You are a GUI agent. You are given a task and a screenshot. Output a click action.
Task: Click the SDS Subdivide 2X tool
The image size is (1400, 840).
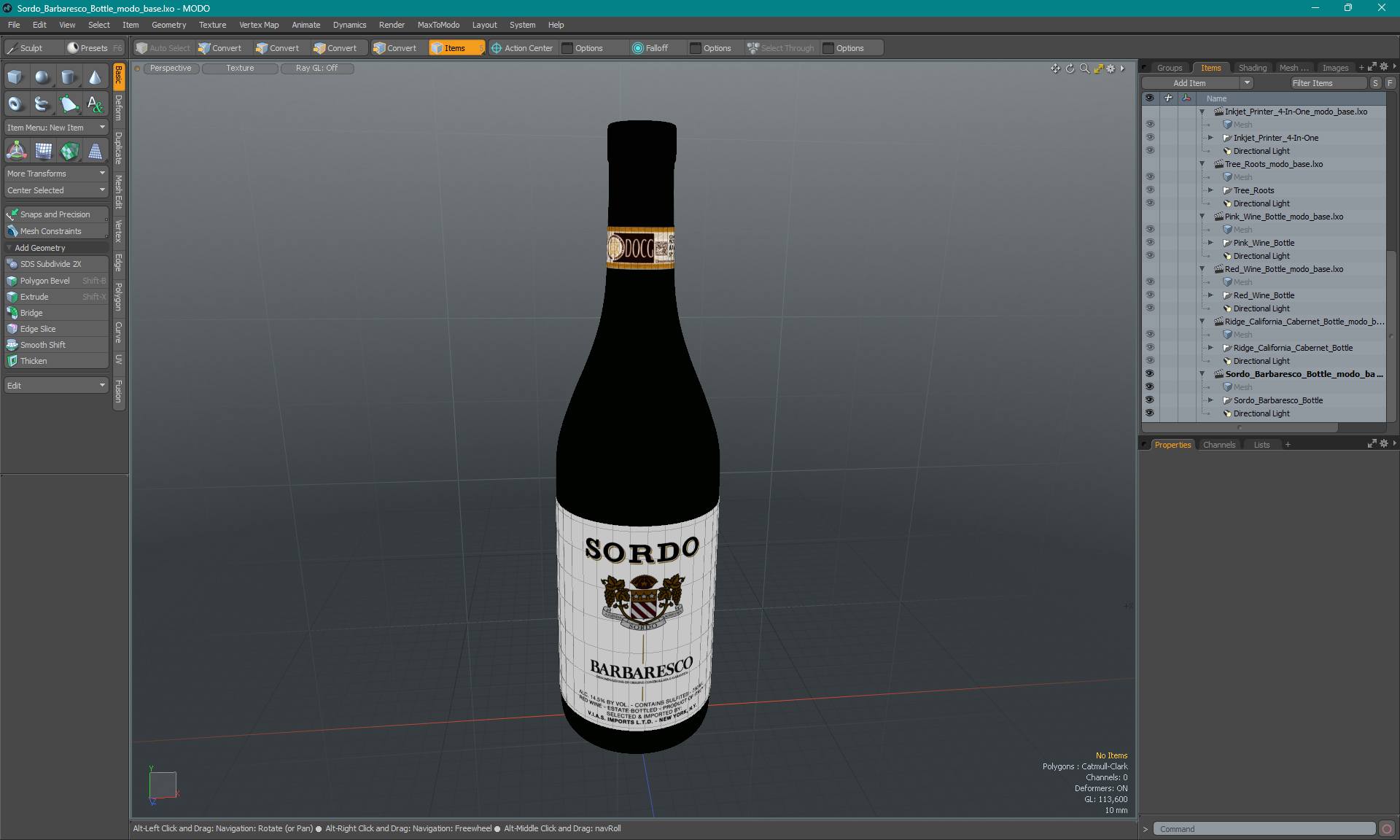pyautogui.click(x=56, y=264)
